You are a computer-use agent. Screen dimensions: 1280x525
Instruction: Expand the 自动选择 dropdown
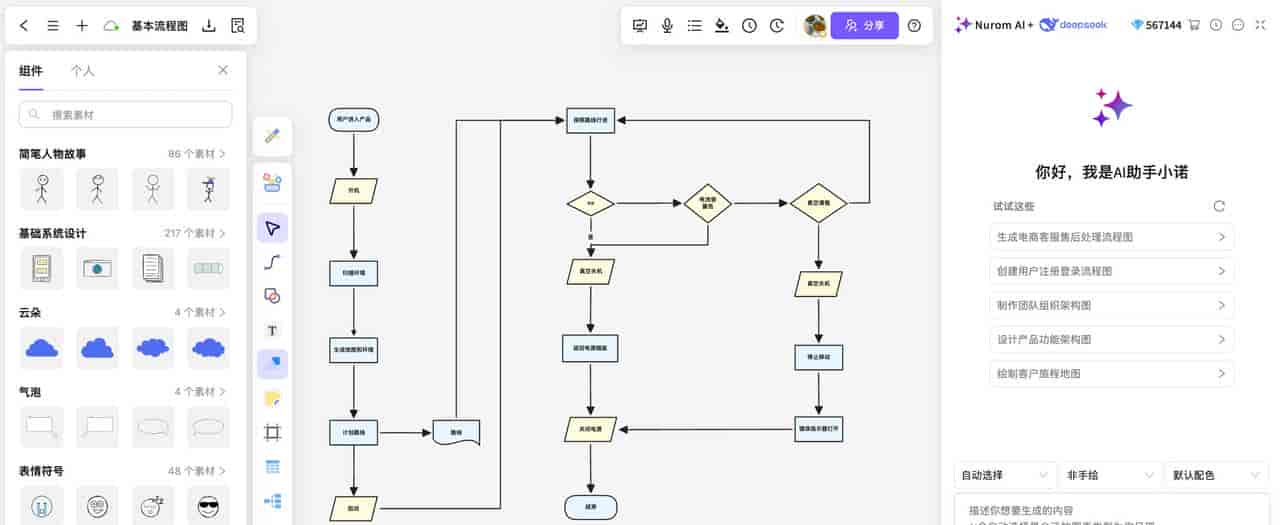(1004, 475)
